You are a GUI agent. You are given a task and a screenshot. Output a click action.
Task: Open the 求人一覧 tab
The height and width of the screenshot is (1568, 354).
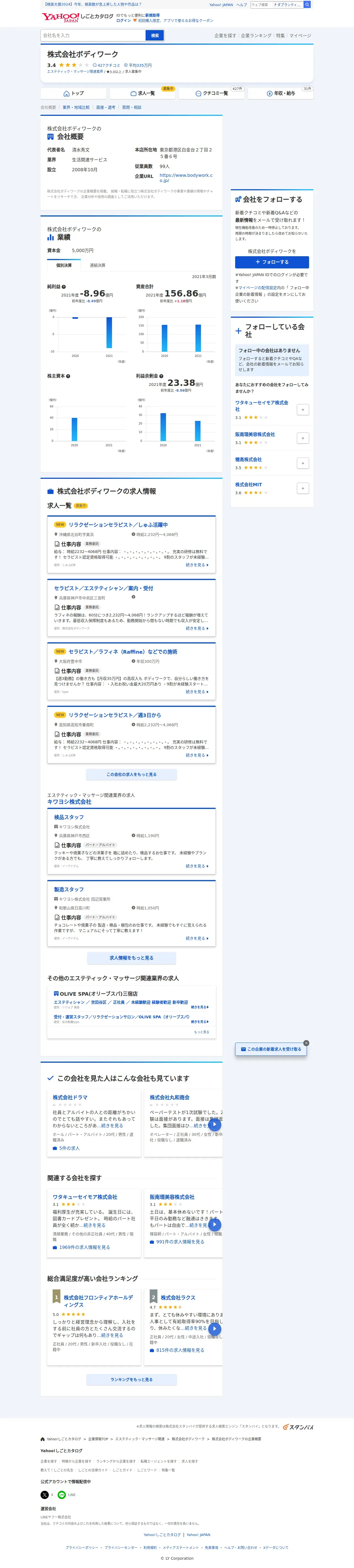pyautogui.click(x=142, y=93)
